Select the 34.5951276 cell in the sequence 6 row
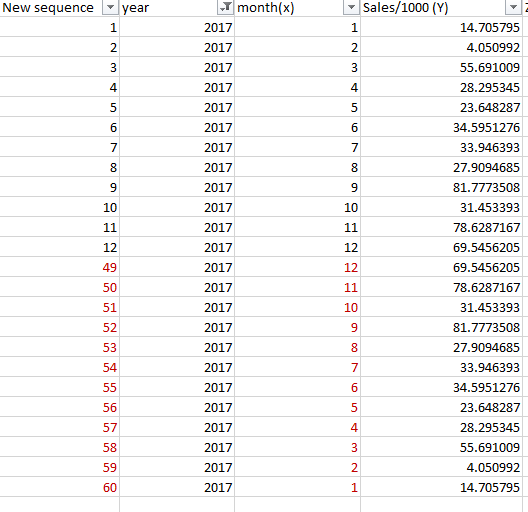Image resolution: width=528 pixels, height=512 pixels. point(441,127)
